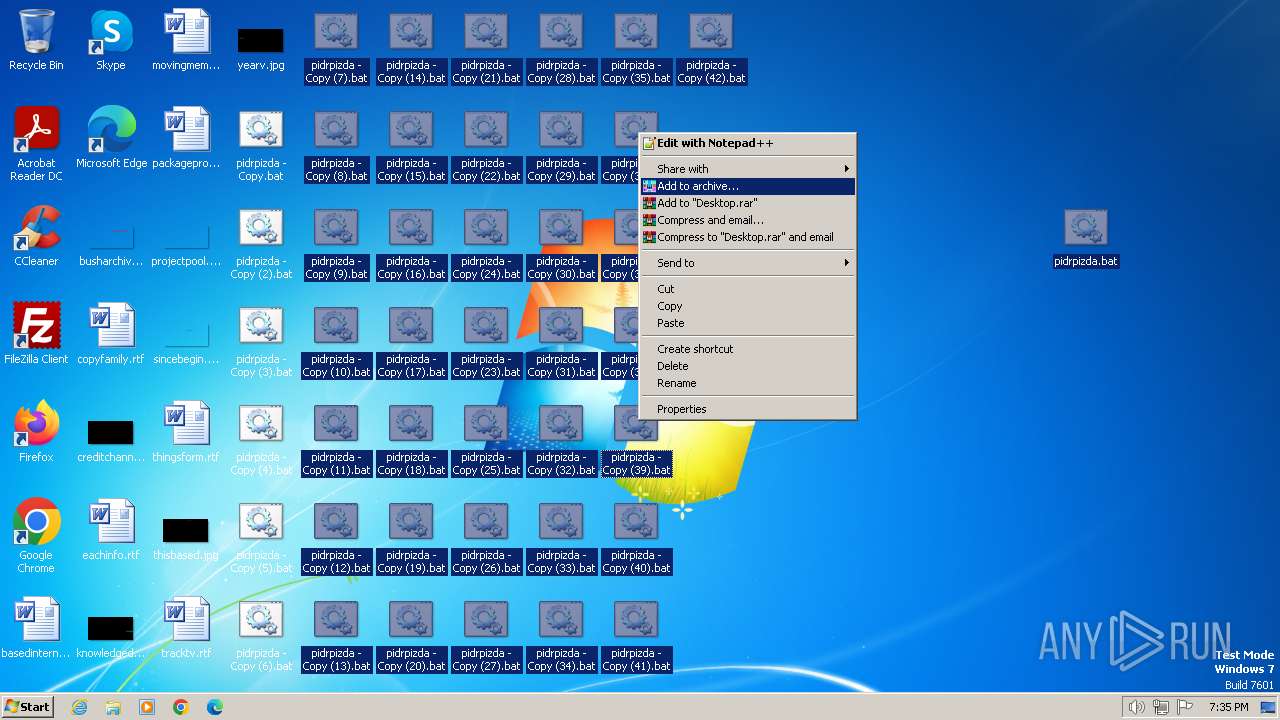1280x720 pixels.
Task: Select the yearv.jpg image file
Action: pos(261,47)
